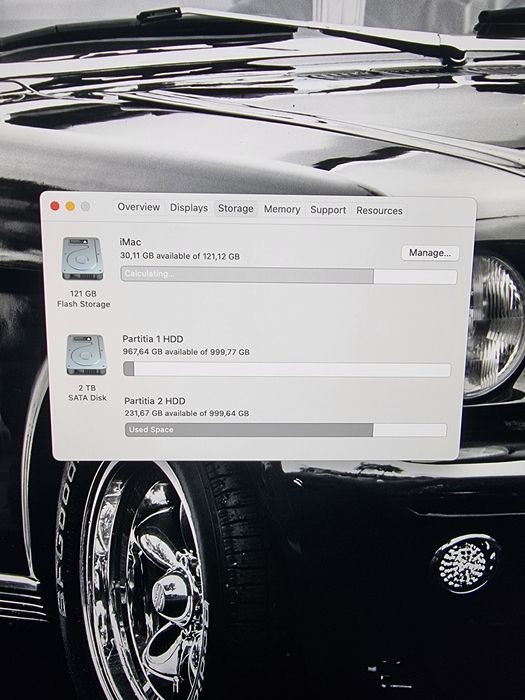Click the Partitia 2 HDD Used Space bar
The width and height of the screenshot is (525, 700).
[x=286, y=430]
